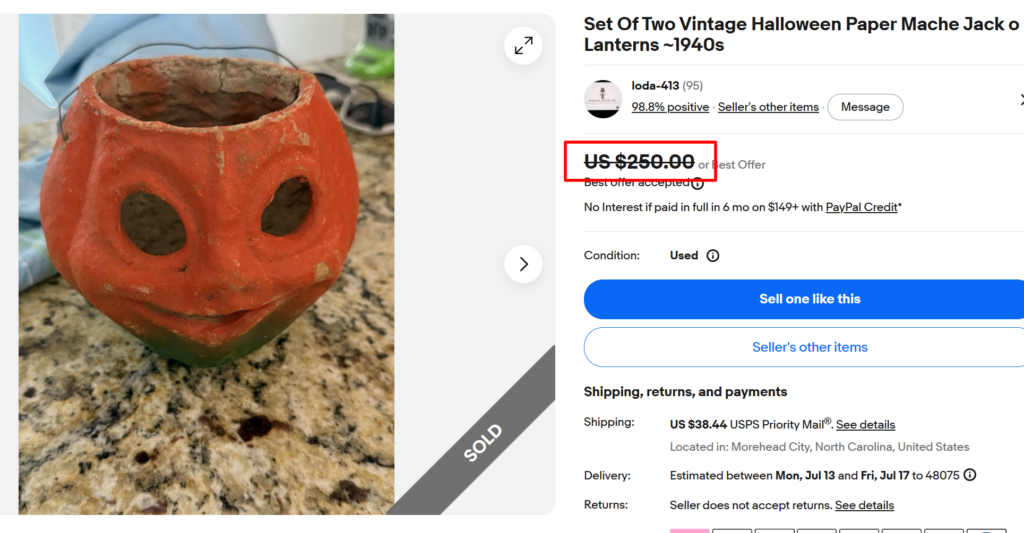Open Seller's other items link near seller name
Viewport: 1024px width, 533px height.
(768, 107)
